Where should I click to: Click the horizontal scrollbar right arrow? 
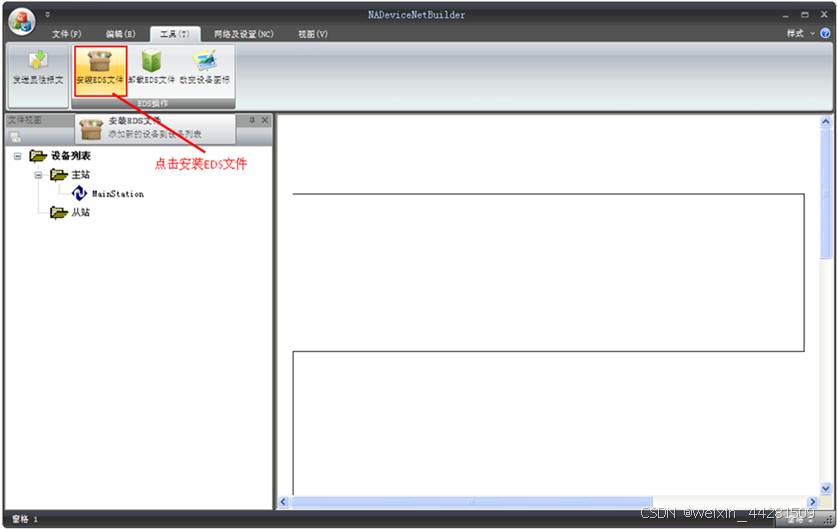click(x=812, y=502)
